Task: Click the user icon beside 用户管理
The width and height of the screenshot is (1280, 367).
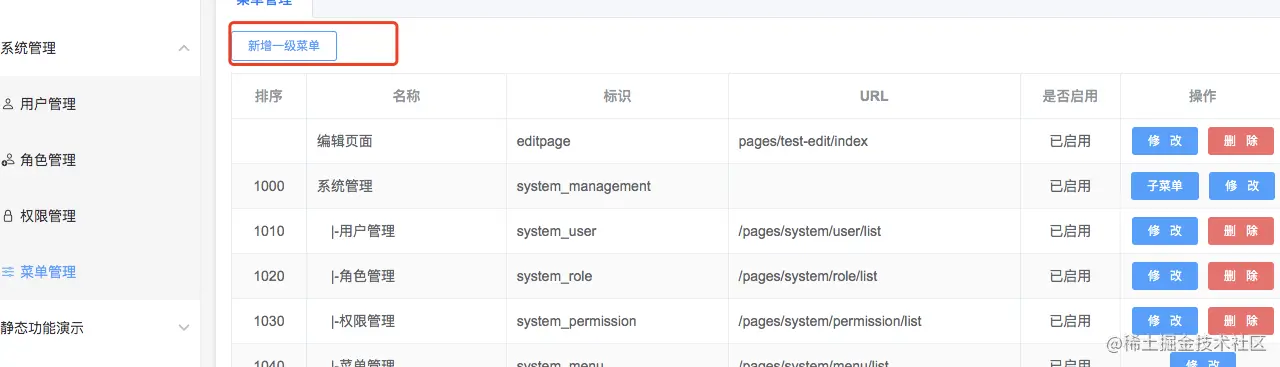Action: pyautogui.click(x=8, y=104)
